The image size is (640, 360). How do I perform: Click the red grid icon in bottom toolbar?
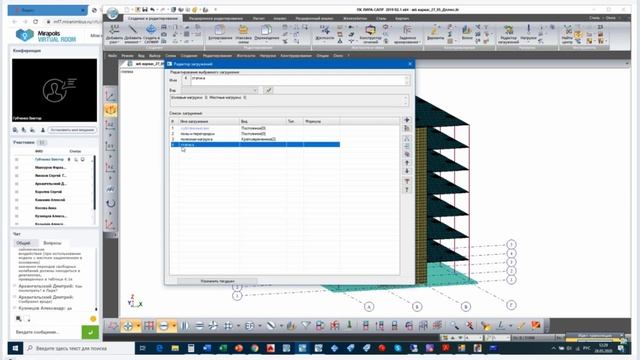(149, 326)
